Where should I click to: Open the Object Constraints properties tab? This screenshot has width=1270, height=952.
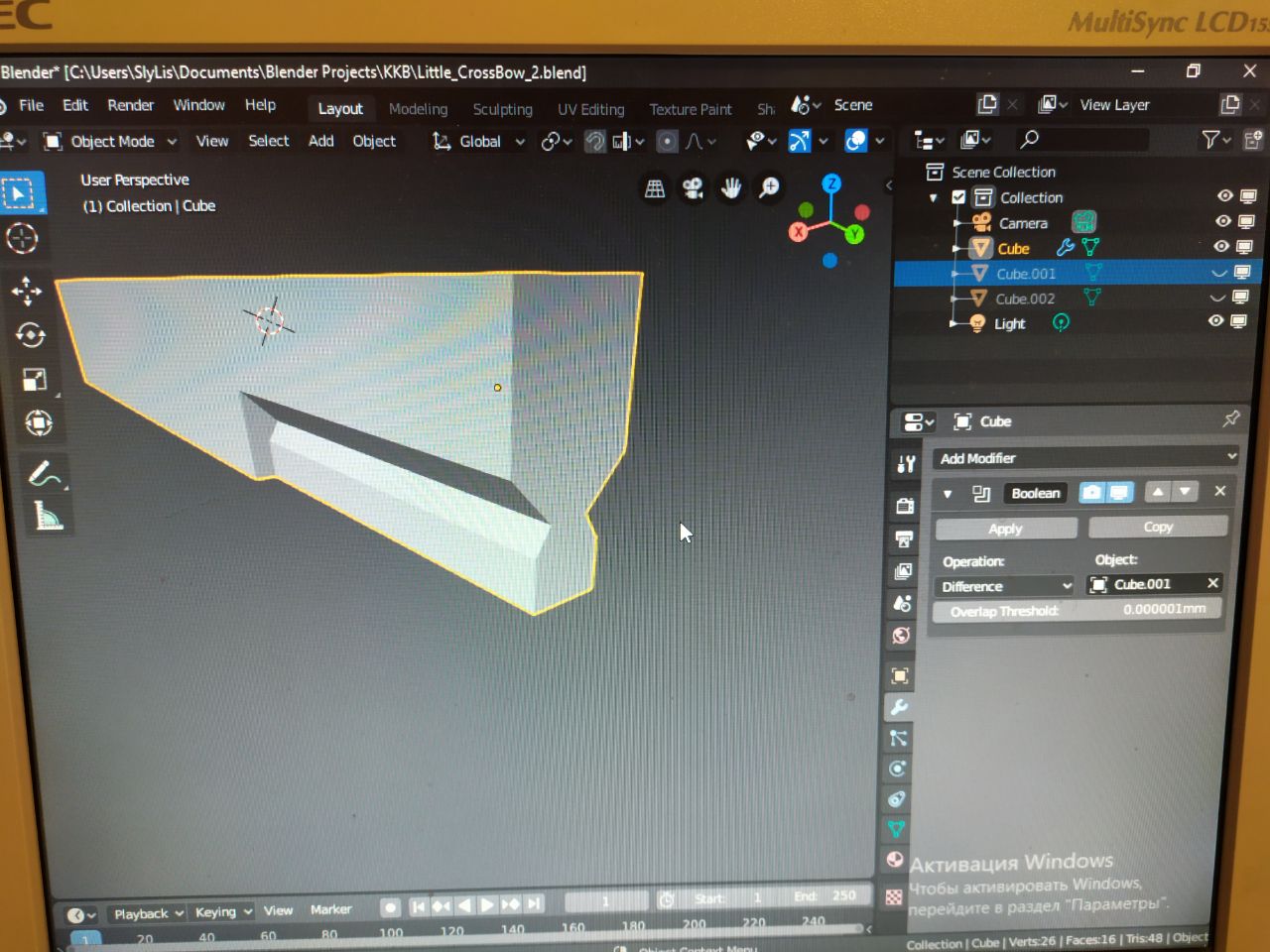[x=897, y=799]
